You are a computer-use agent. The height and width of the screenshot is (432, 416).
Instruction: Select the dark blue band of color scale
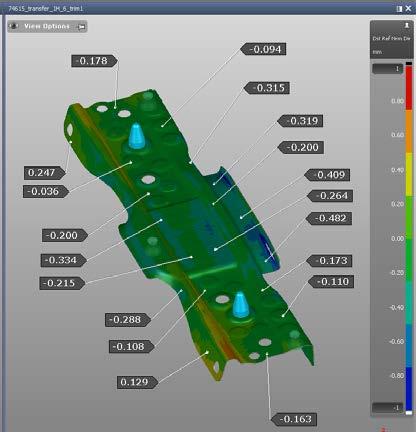tap(409, 389)
